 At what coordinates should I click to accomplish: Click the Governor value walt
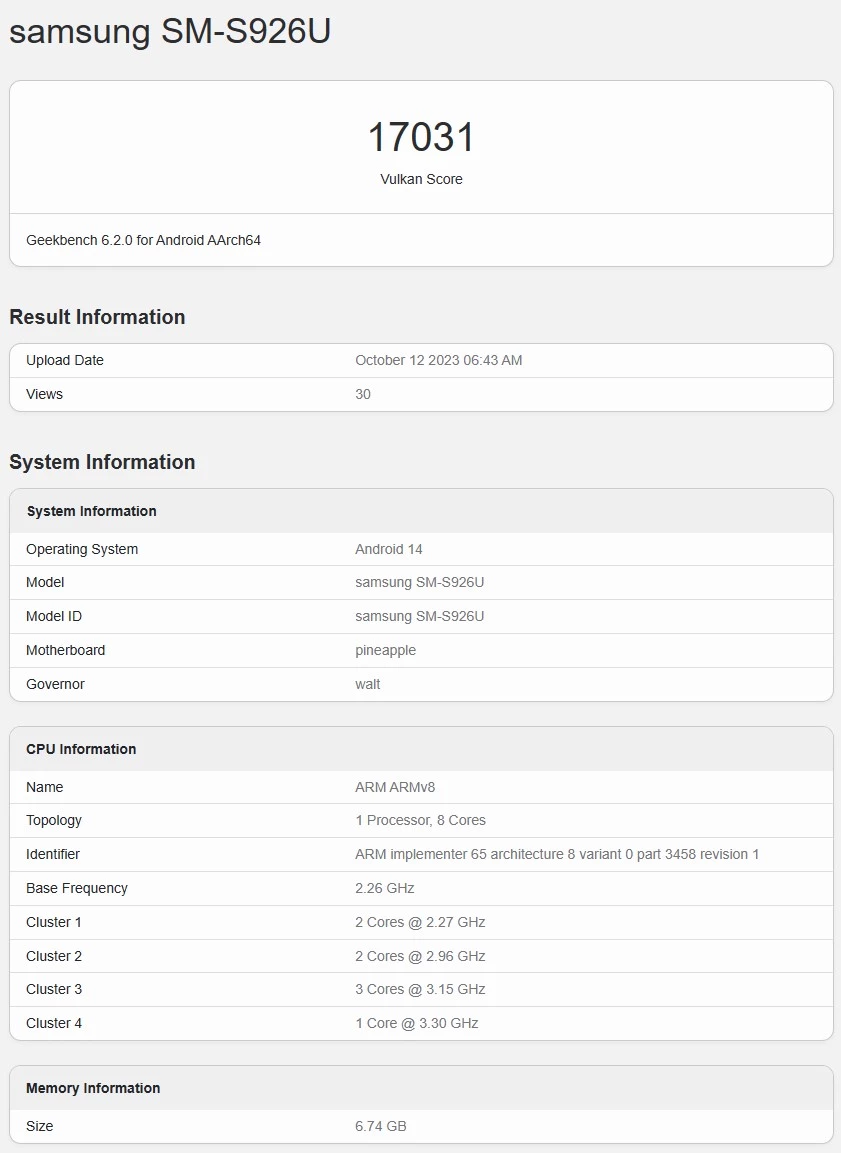pyautogui.click(x=368, y=684)
